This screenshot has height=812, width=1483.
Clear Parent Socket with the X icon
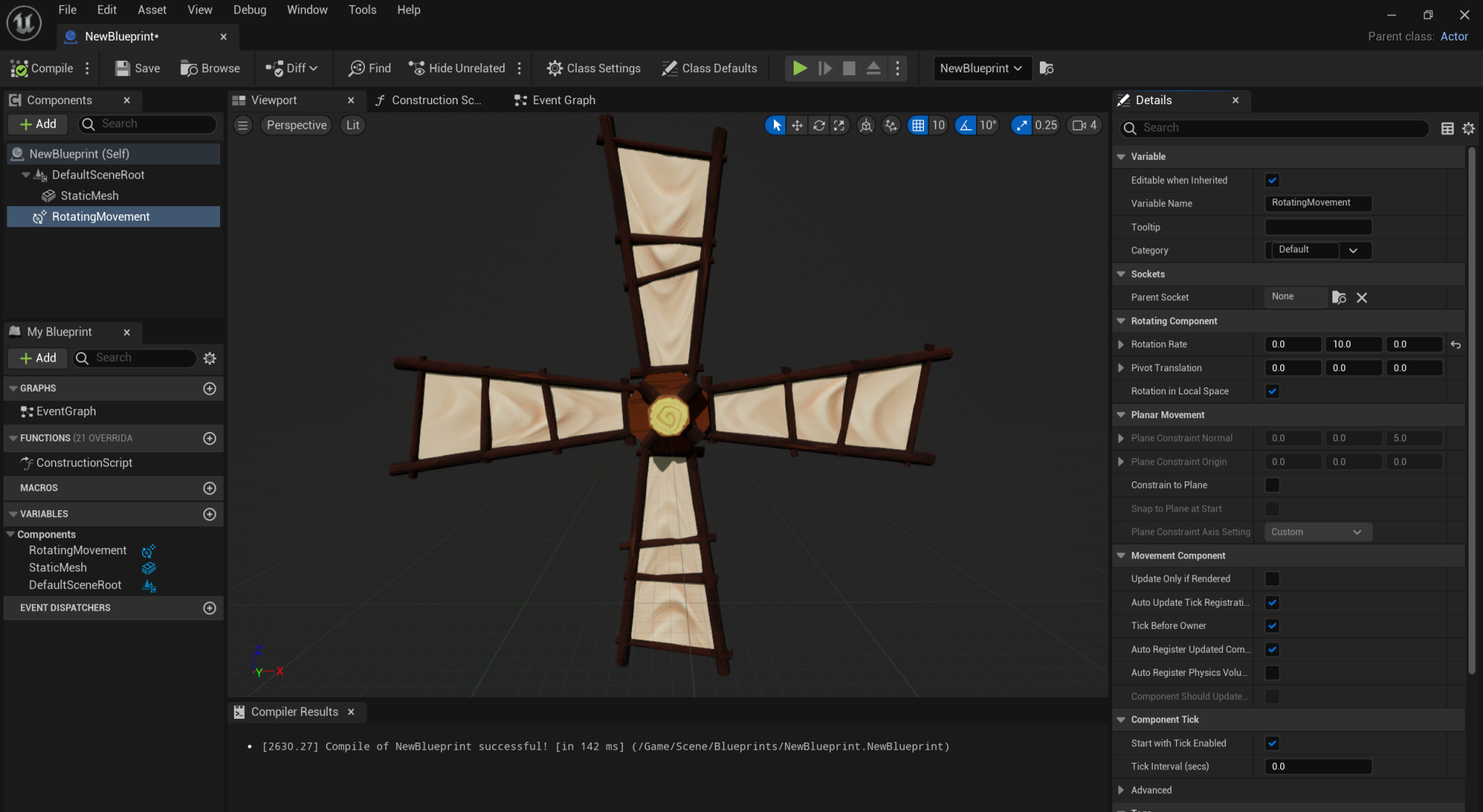[x=1361, y=297]
